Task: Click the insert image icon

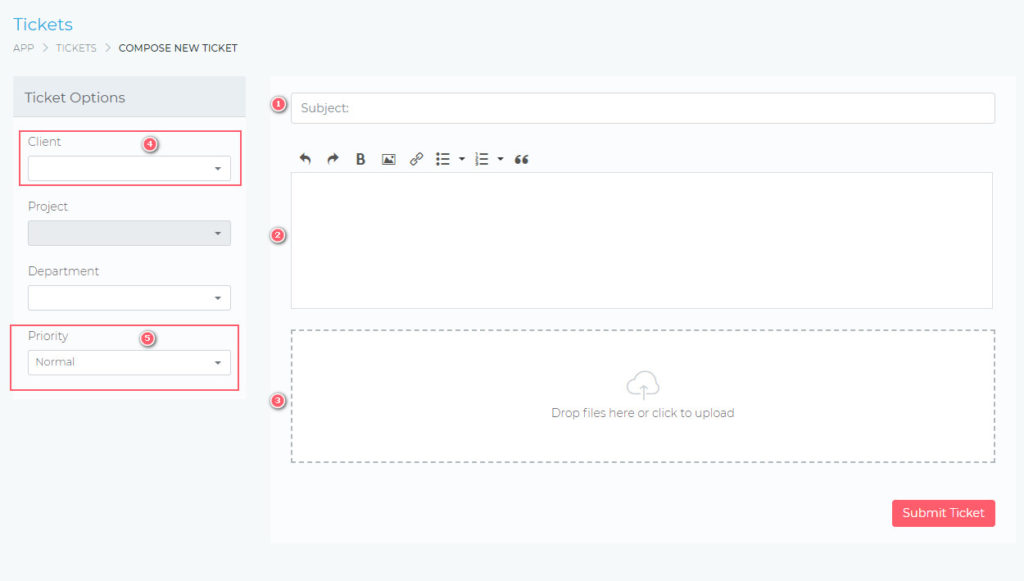Action: coord(387,158)
